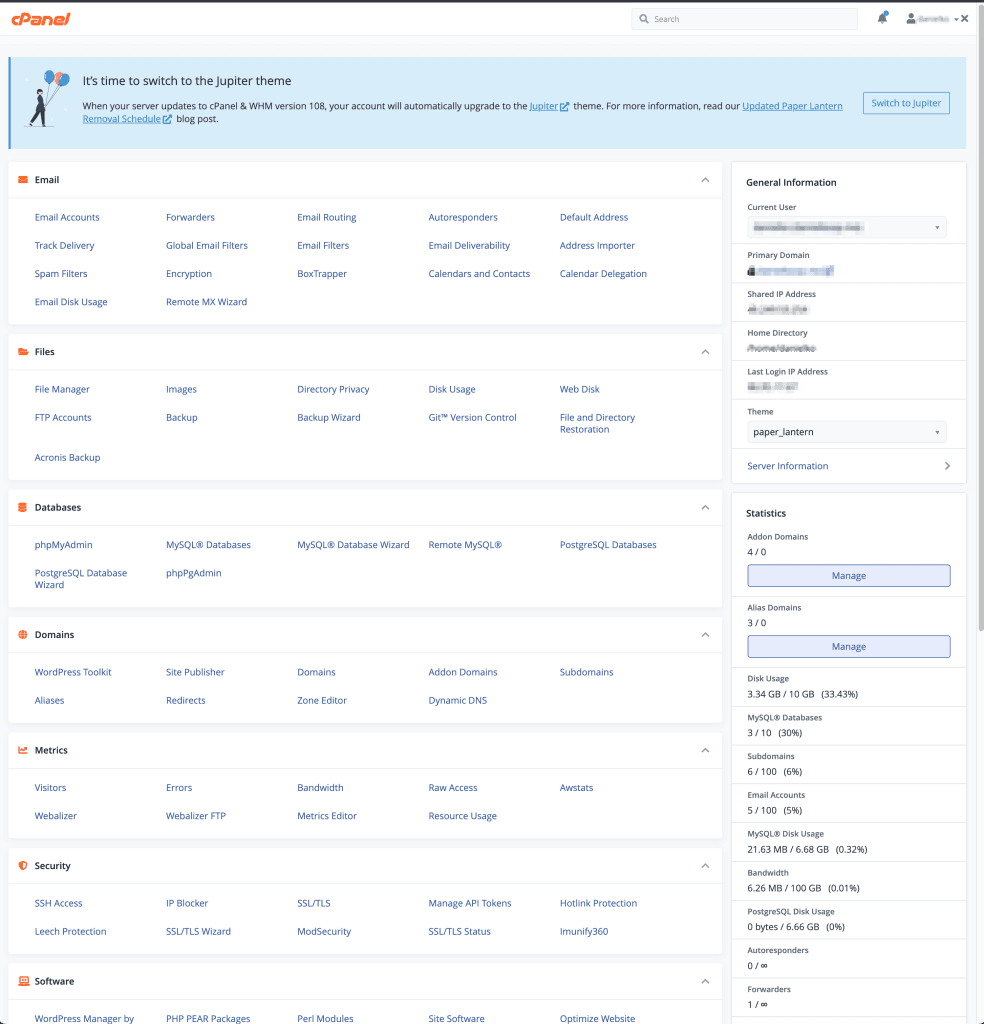Manage Addon Domains
Screen dimensions: 984x1024
tap(848, 575)
